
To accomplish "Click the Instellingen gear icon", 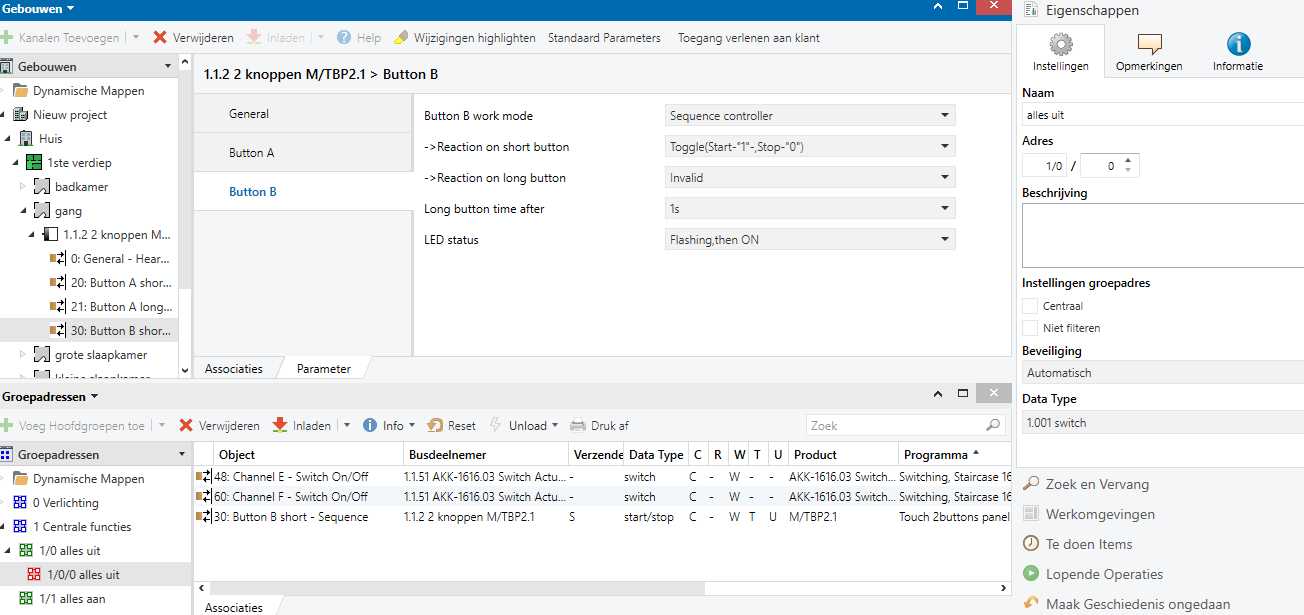I will tap(1060, 45).
